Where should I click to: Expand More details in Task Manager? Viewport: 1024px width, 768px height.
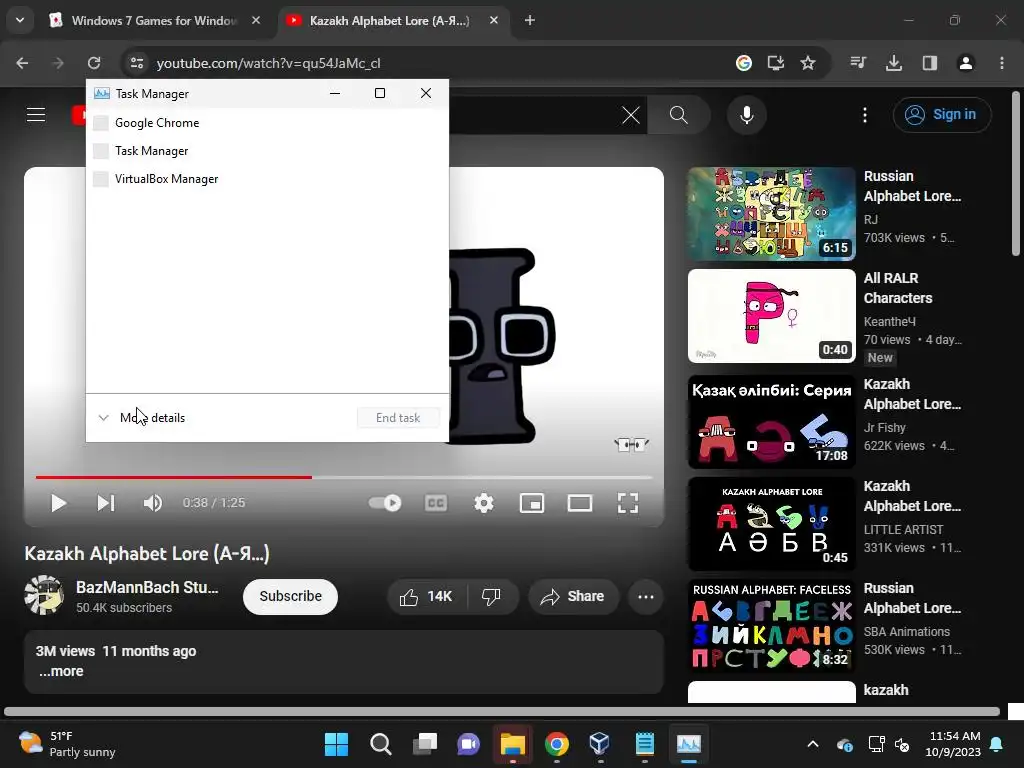pyautogui.click(x=142, y=418)
